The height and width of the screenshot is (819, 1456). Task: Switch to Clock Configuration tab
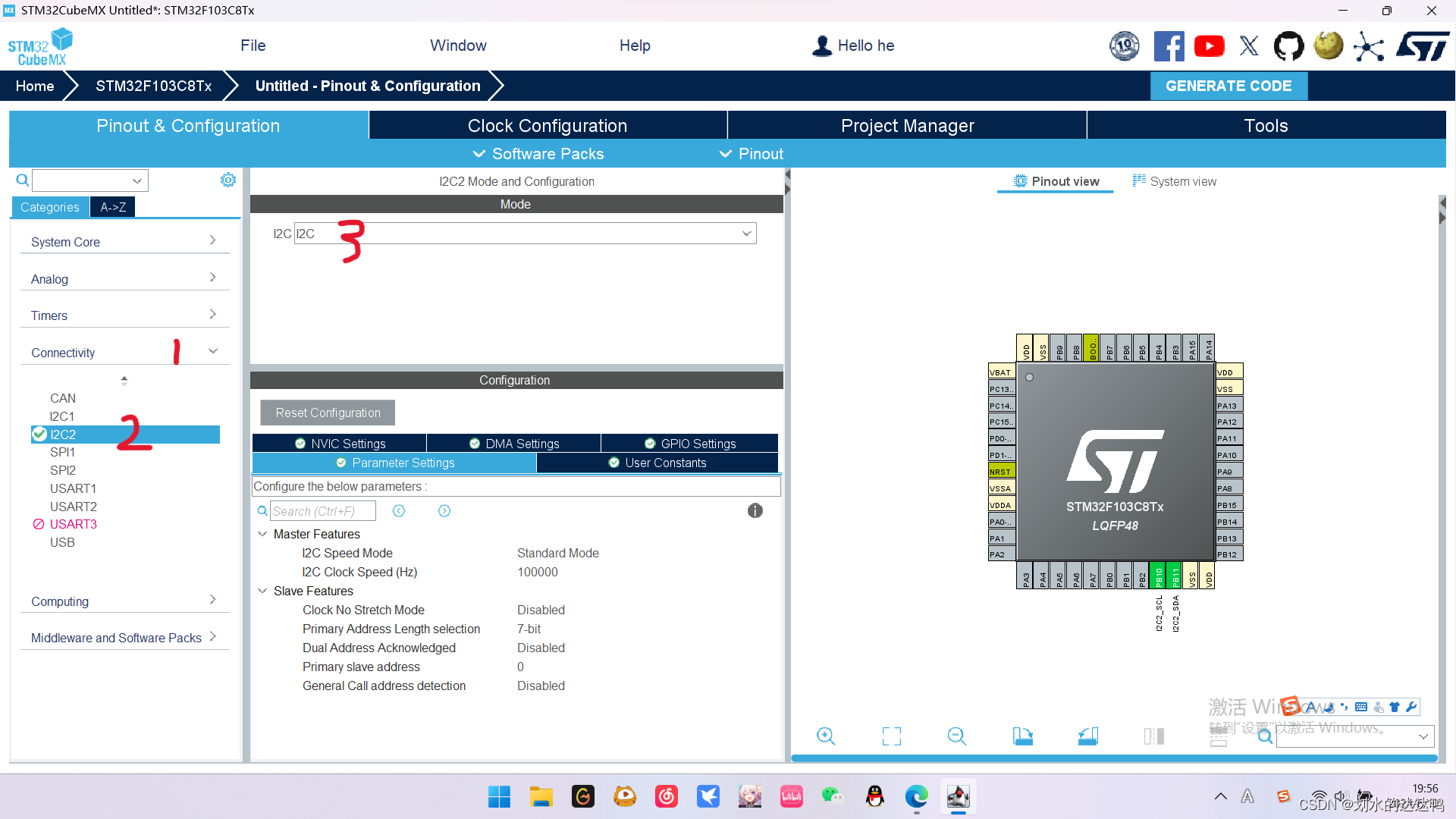tap(548, 125)
